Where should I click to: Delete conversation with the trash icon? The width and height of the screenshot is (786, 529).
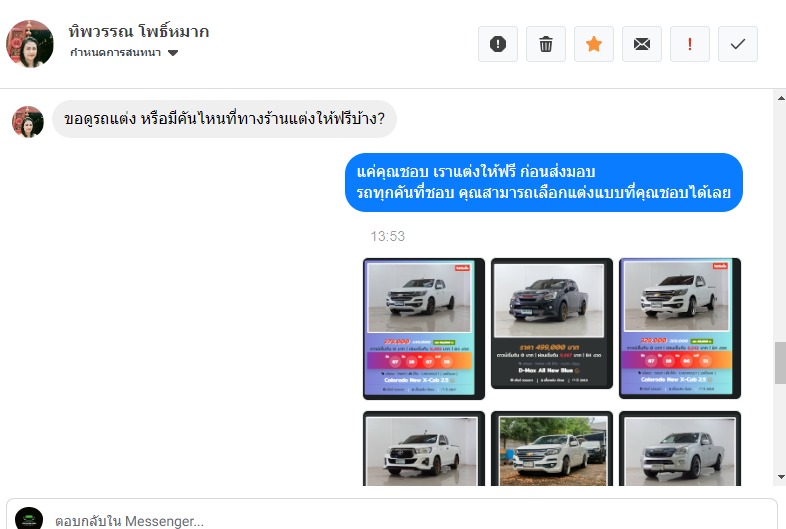pyautogui.click(x=545, y=44)
